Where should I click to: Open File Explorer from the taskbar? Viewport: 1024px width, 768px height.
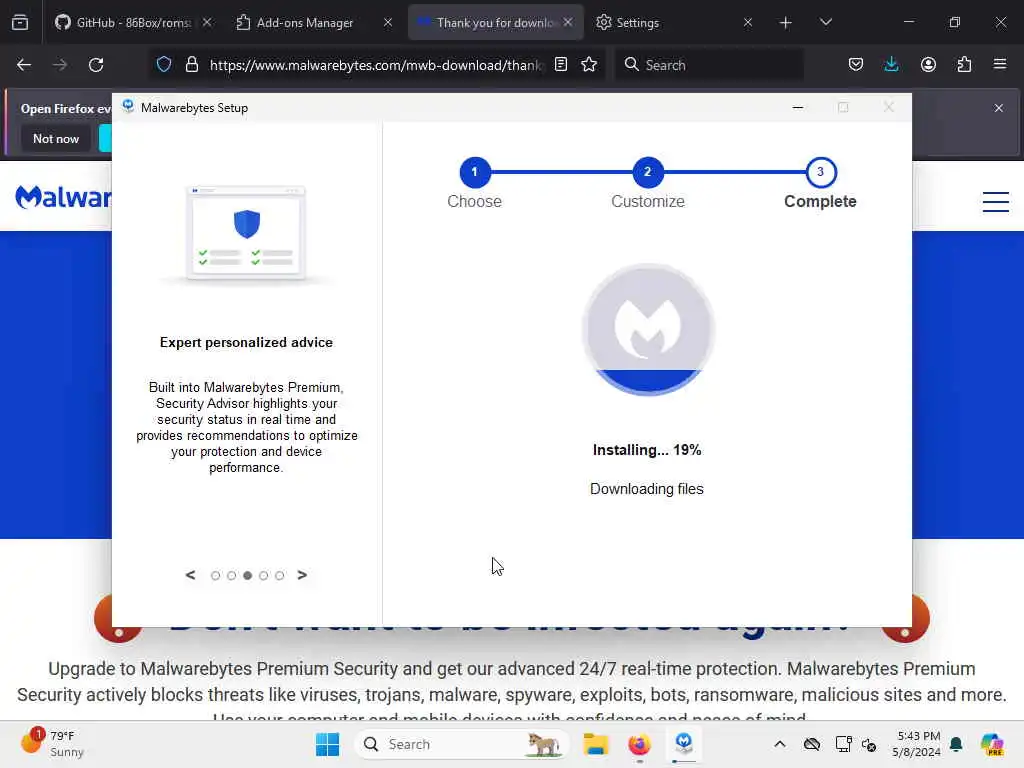(x=596, y=744)
